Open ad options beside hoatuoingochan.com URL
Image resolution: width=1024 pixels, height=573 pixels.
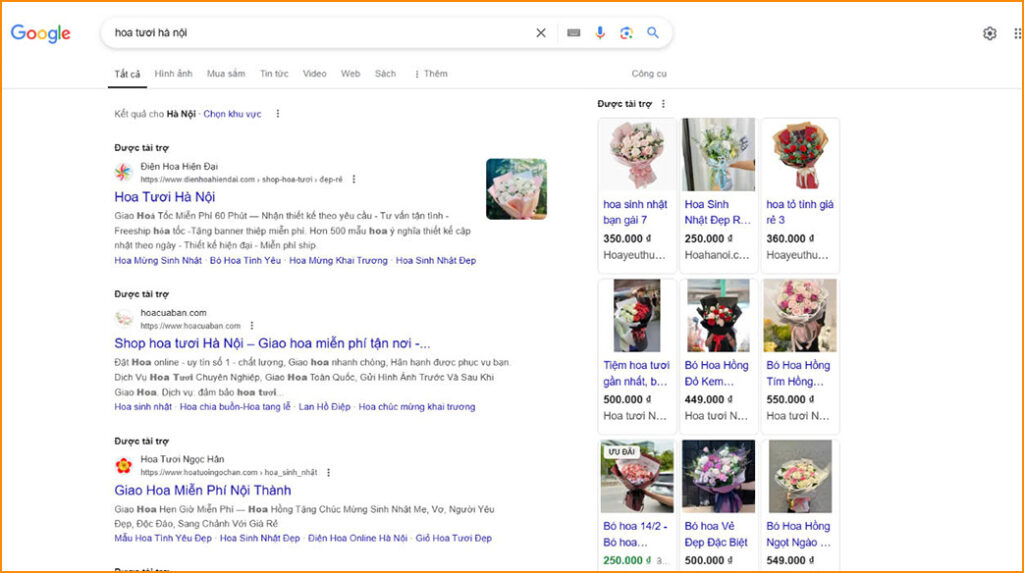point(328,472)
